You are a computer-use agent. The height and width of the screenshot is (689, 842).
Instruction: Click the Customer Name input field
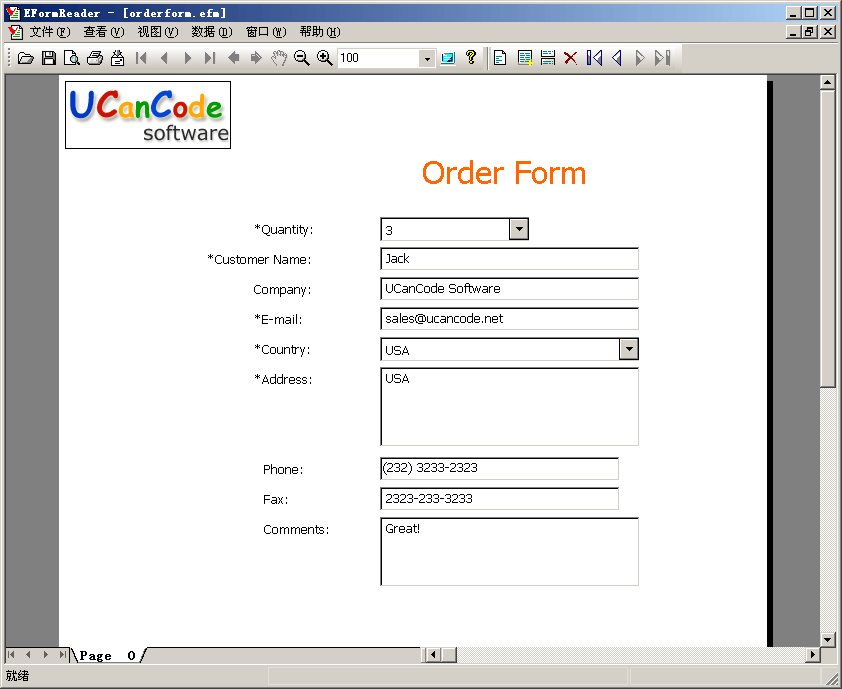coord(509,259)
